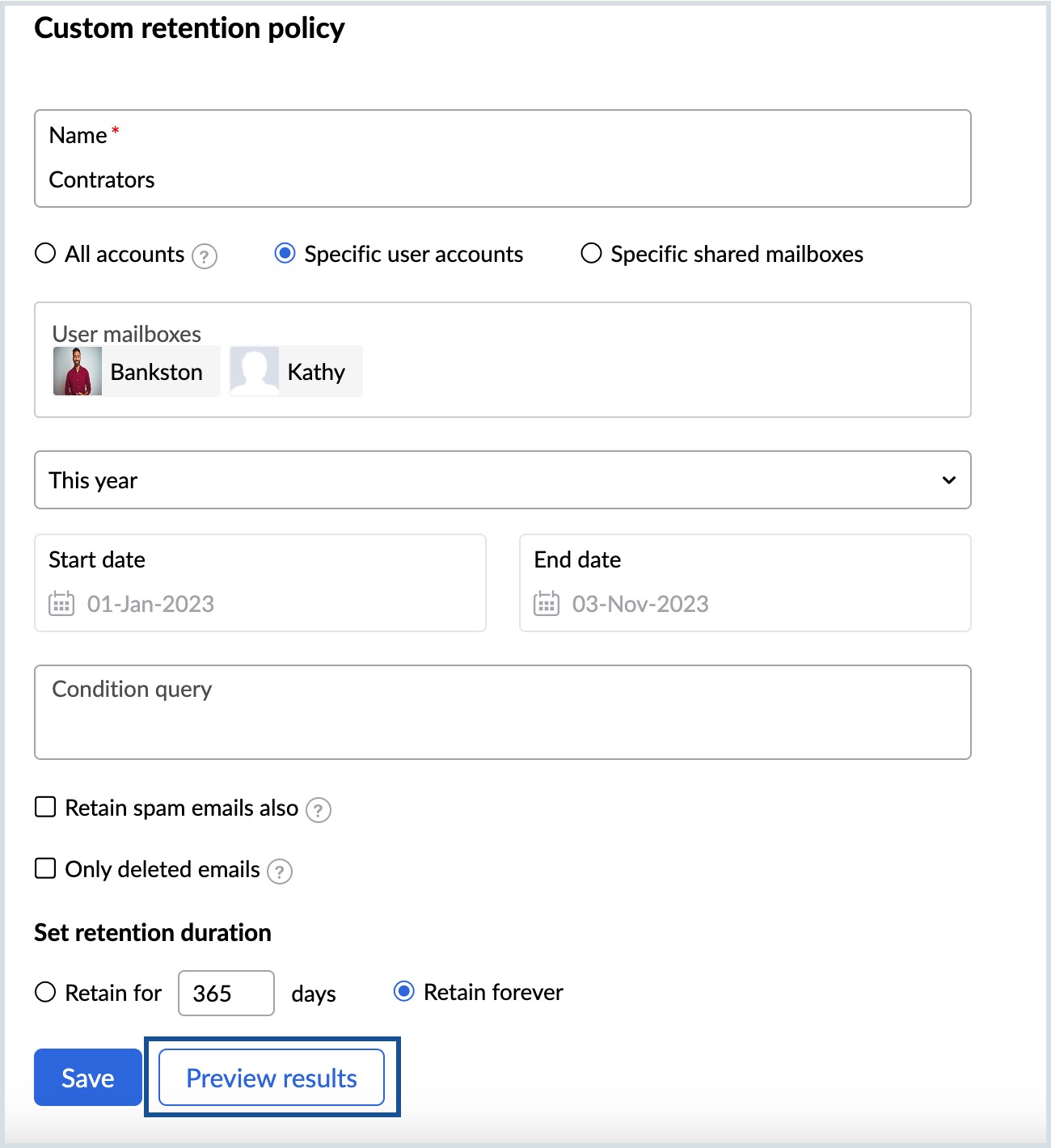Click into the Name field with Contrators
This screenshot has width=1051, height=1148.
pos(502,179)
